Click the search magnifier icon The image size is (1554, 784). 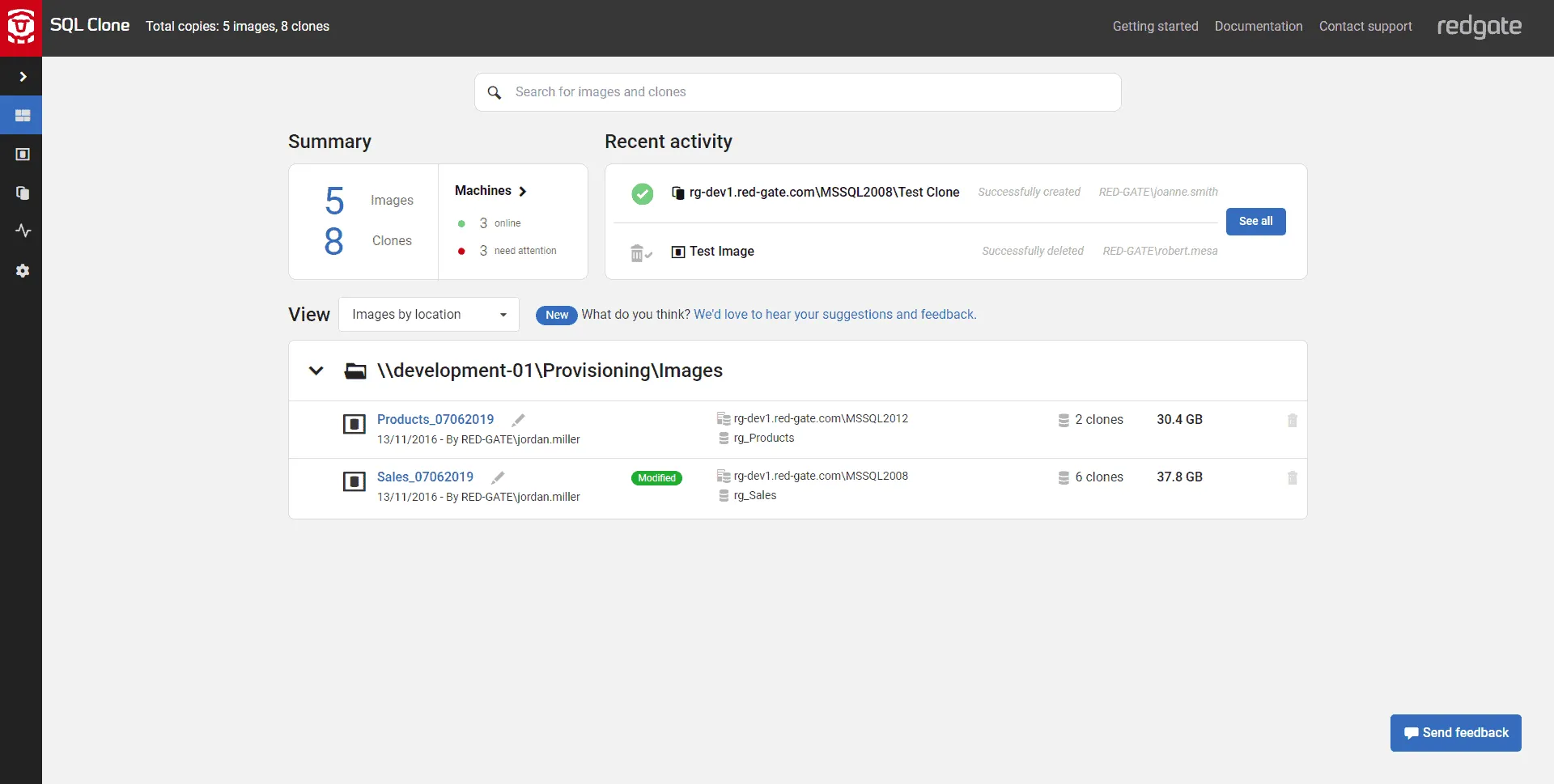pyautogui.click(x=495, y=92)
